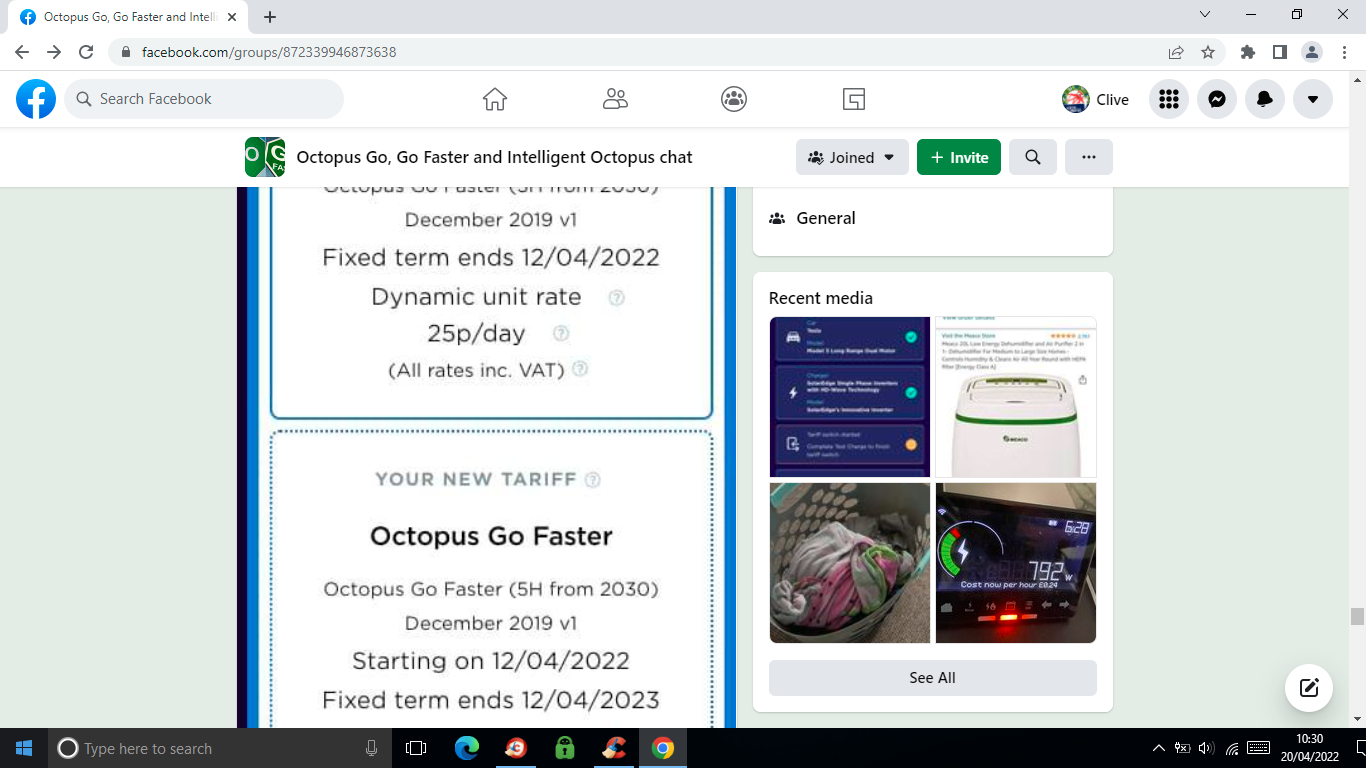Image resolution: width=1366 pixels, height=768 pixels.
Task: Click the Windows taskbar search box
Action: (x=220, y=748)
